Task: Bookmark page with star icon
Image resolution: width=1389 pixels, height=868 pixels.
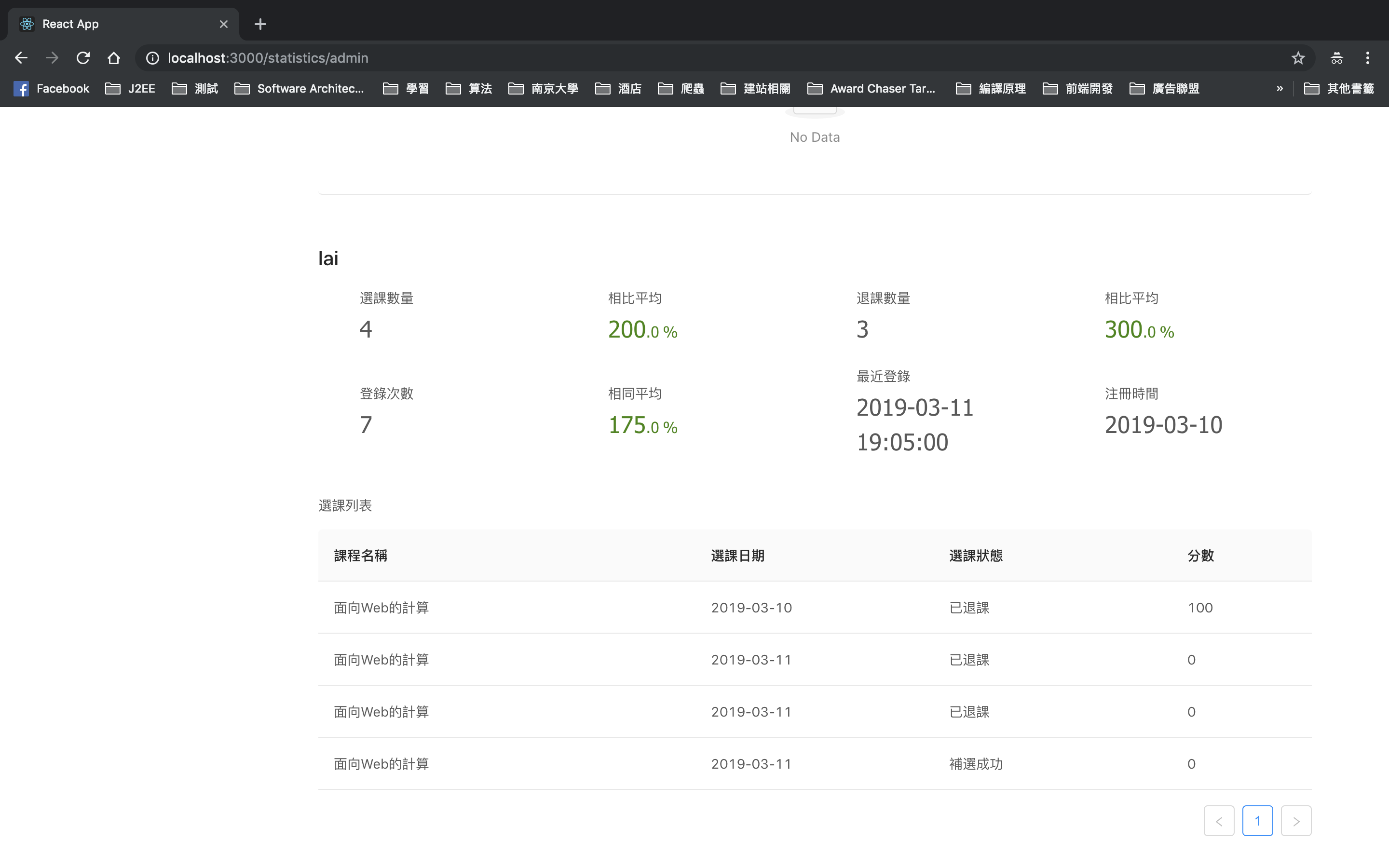Action: (x=1298, y=58)
